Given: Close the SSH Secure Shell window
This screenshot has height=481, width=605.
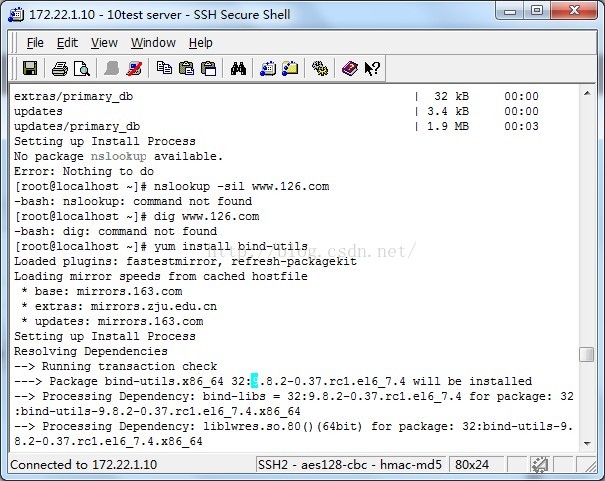Looking at the screenshot, I should [574, 11].
